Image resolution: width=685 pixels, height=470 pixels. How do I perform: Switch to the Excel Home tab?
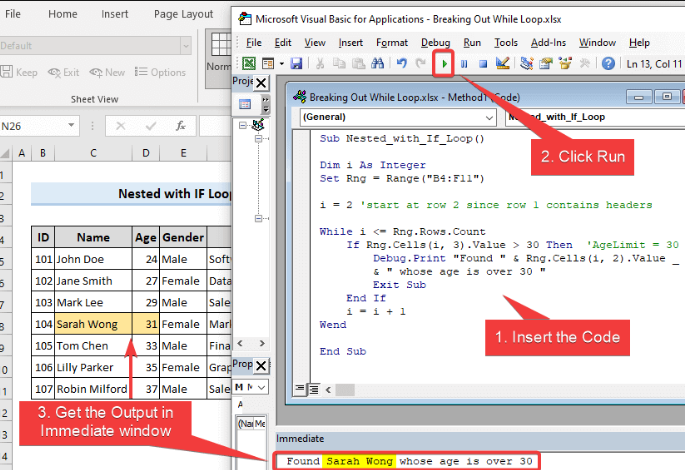click(x=62, y=14)
